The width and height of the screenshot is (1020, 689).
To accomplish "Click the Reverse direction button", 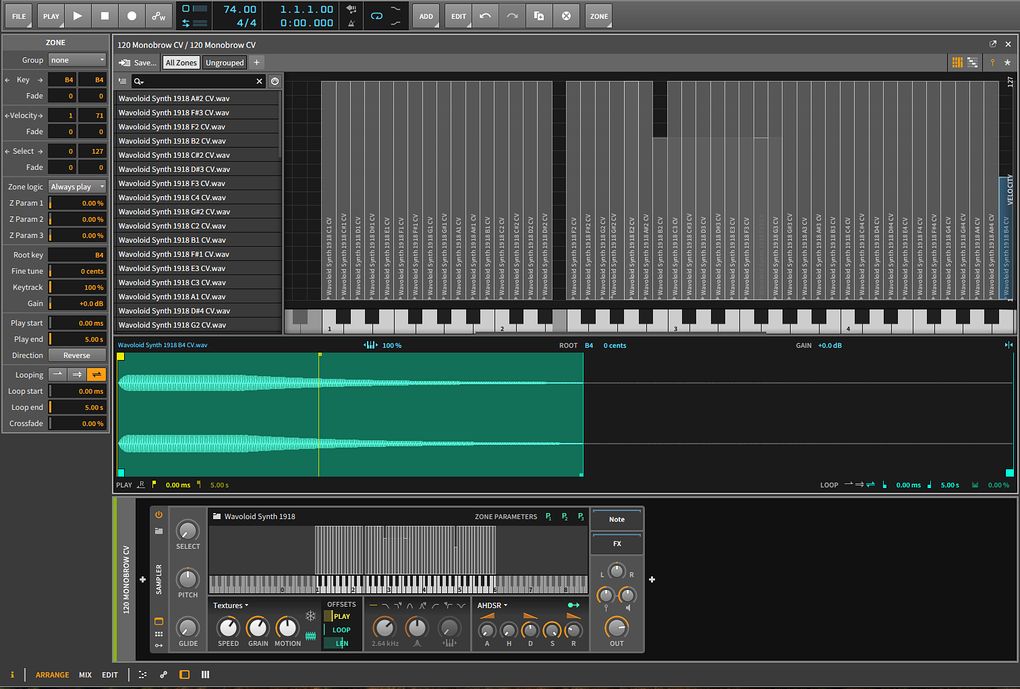I will tap(77, 355).
